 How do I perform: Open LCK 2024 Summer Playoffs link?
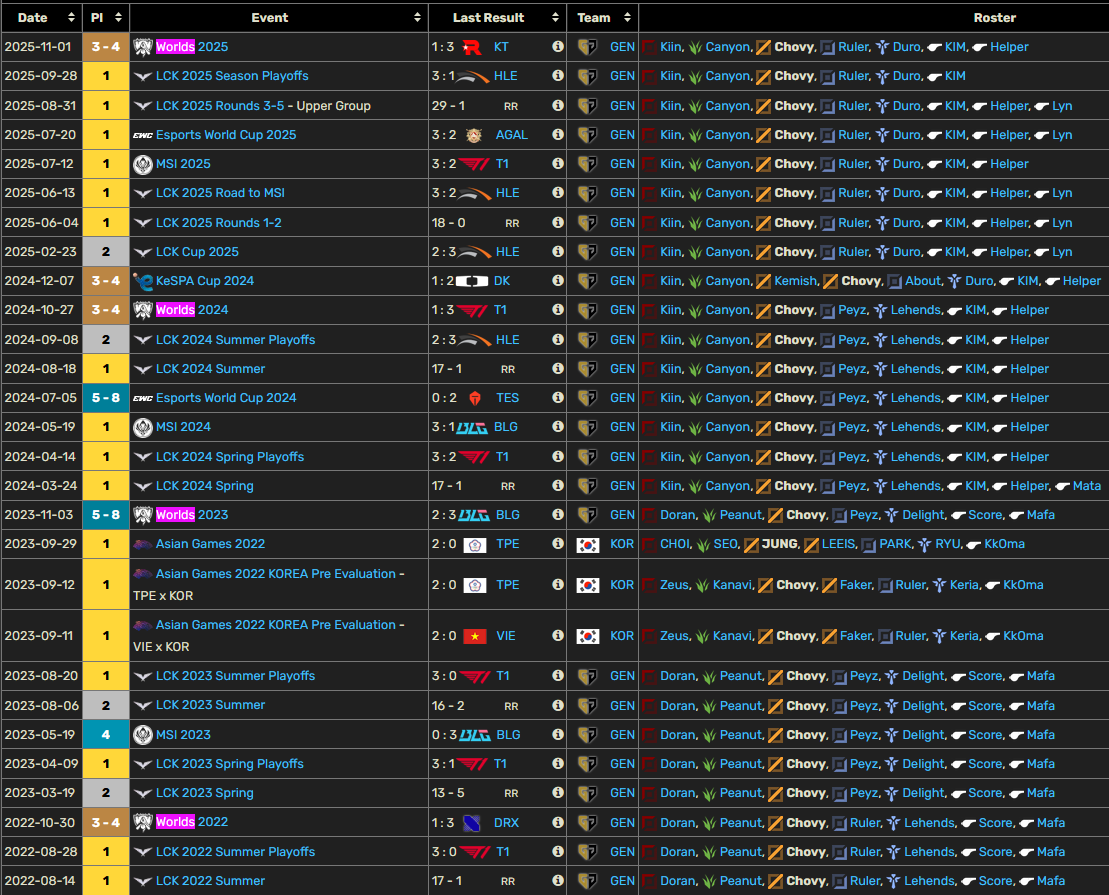coord(235,340)
